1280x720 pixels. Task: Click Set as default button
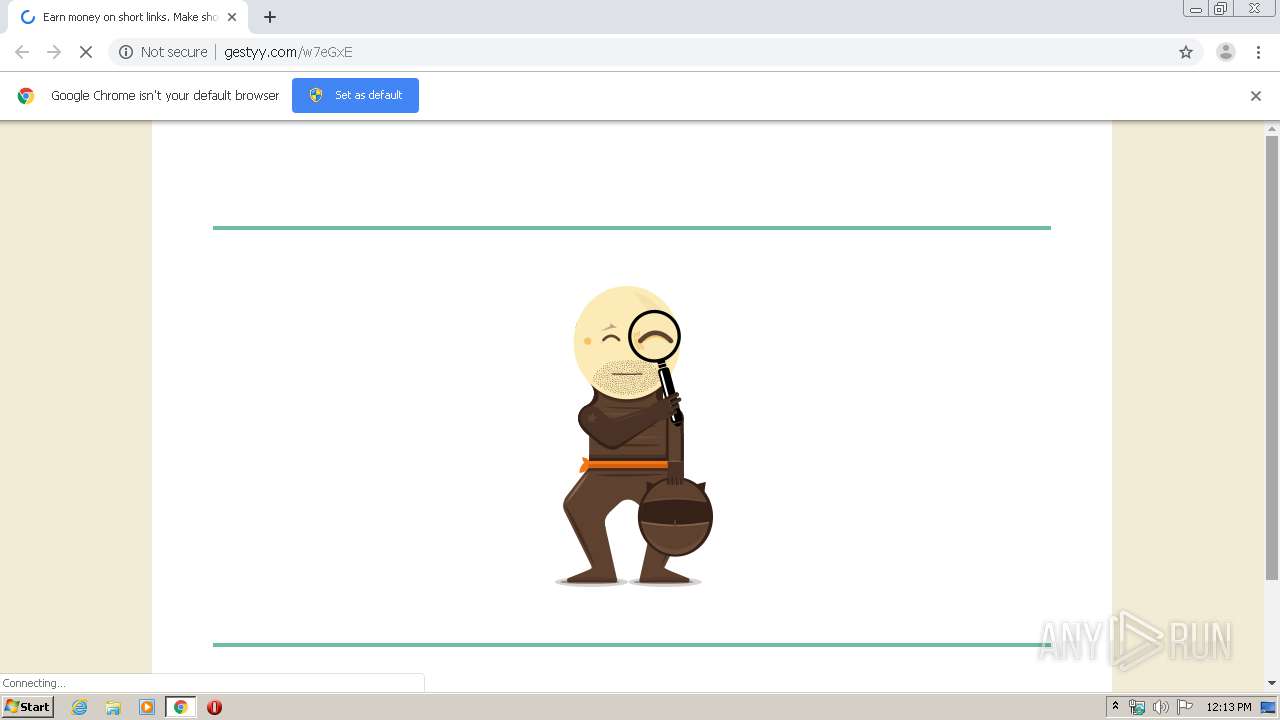click(355, 95)
